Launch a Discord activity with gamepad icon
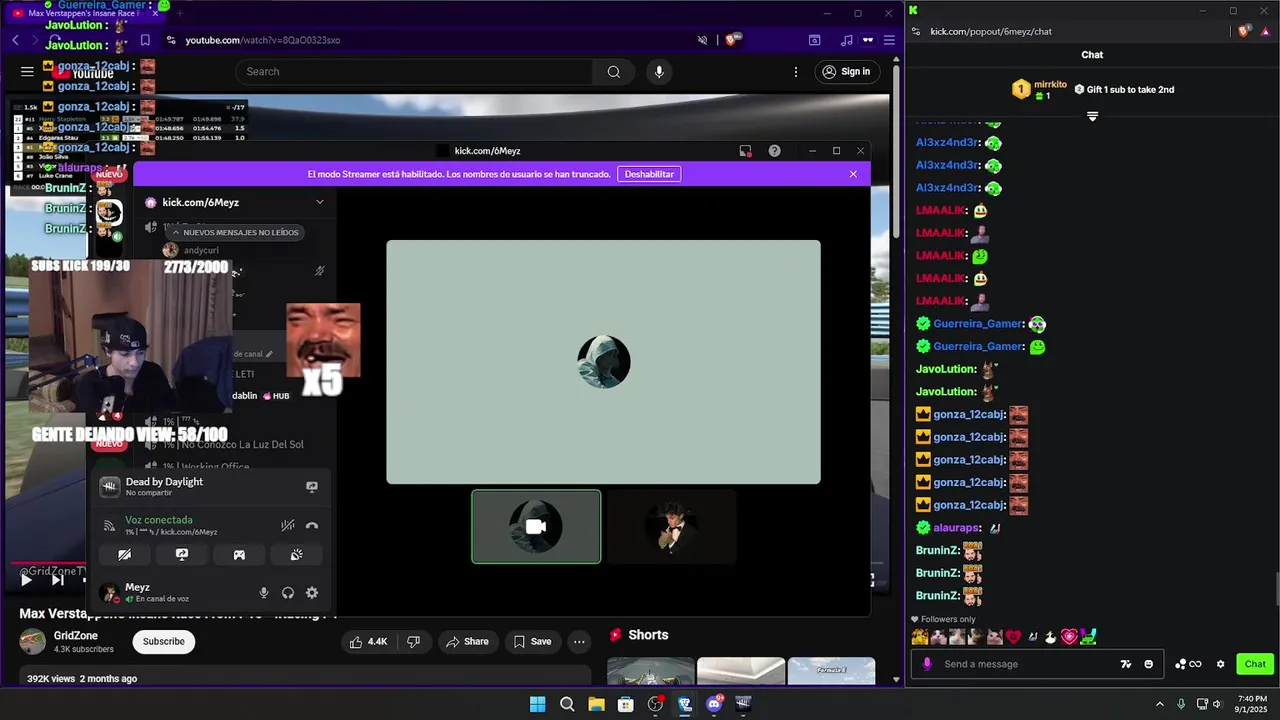Screen dimensions: 1280x720 (239, 554)
